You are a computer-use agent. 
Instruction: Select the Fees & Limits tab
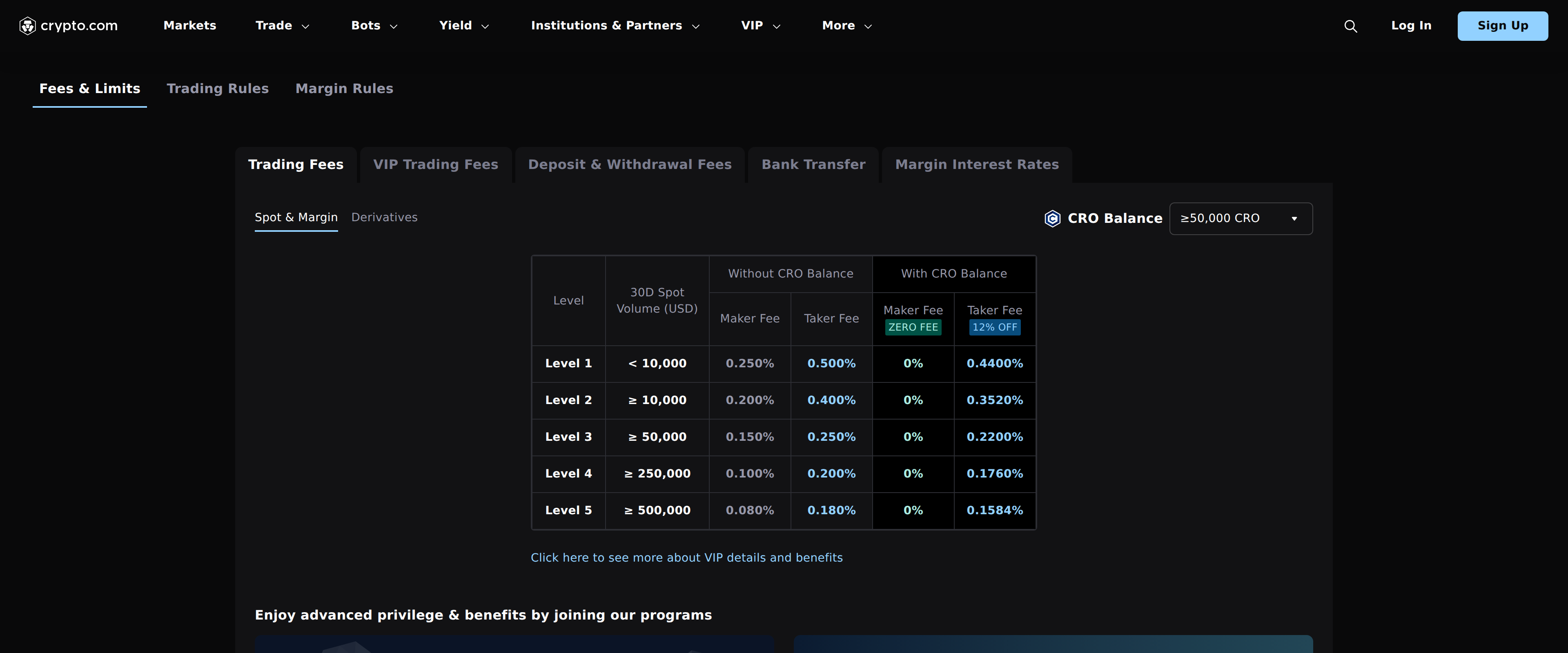[89, 89]
